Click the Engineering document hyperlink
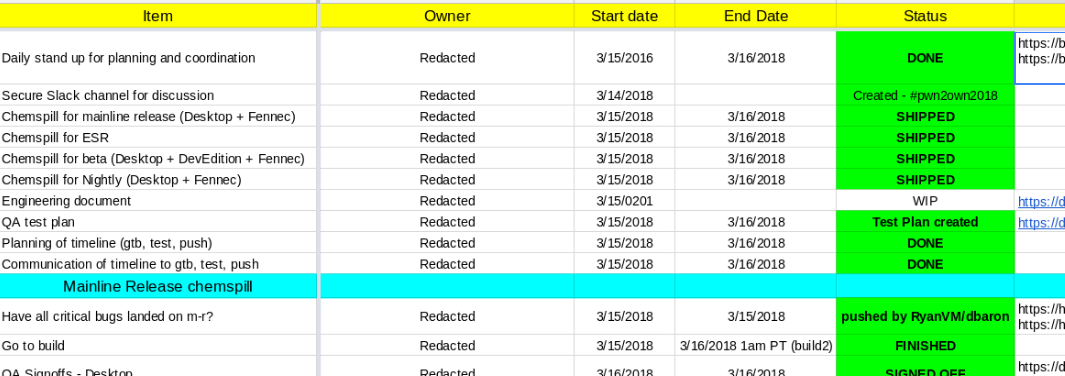1065x376 pixels. click(1041, 202)
